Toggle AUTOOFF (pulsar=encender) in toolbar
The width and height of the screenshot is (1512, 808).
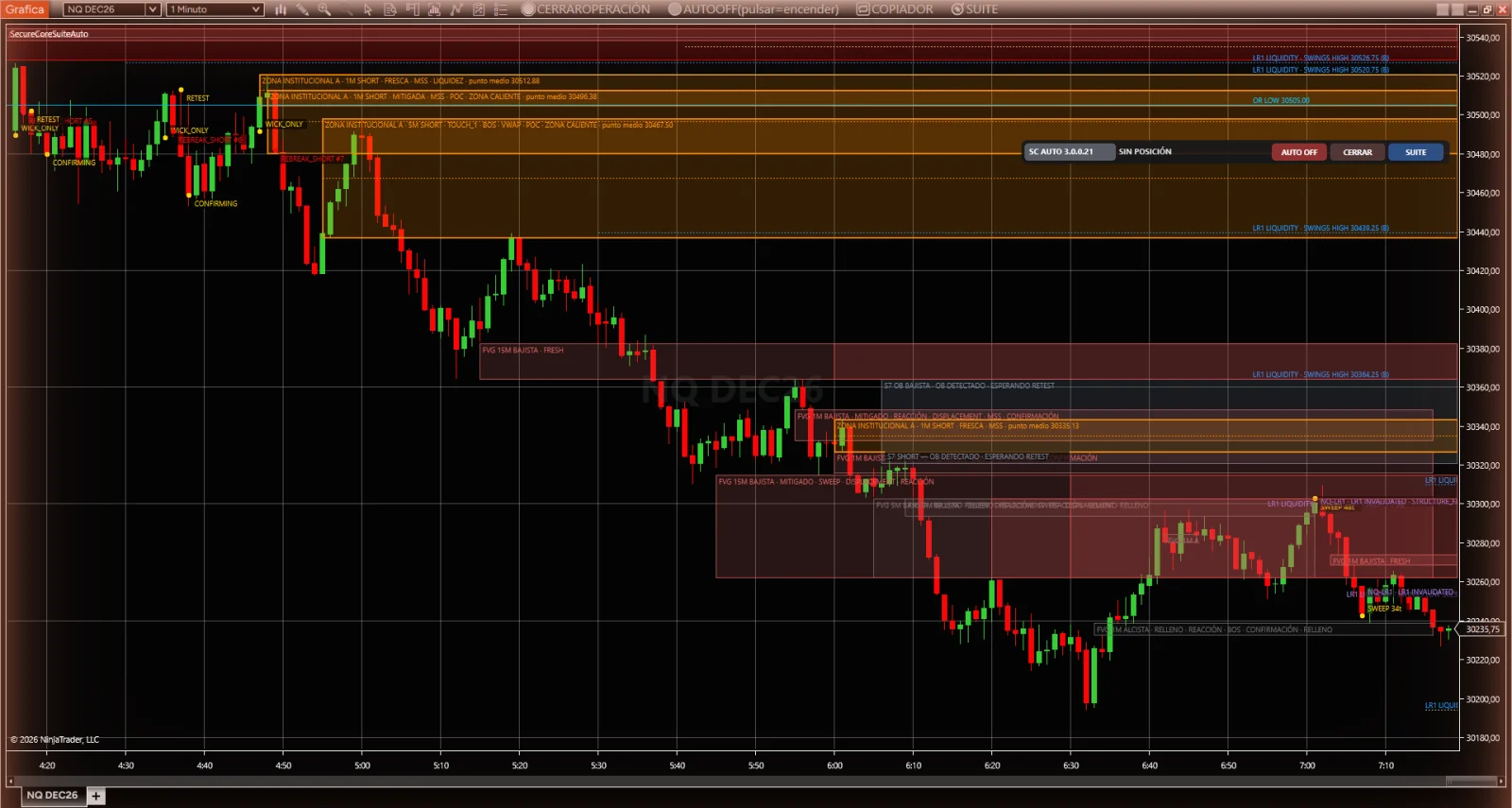pos(753,9)
